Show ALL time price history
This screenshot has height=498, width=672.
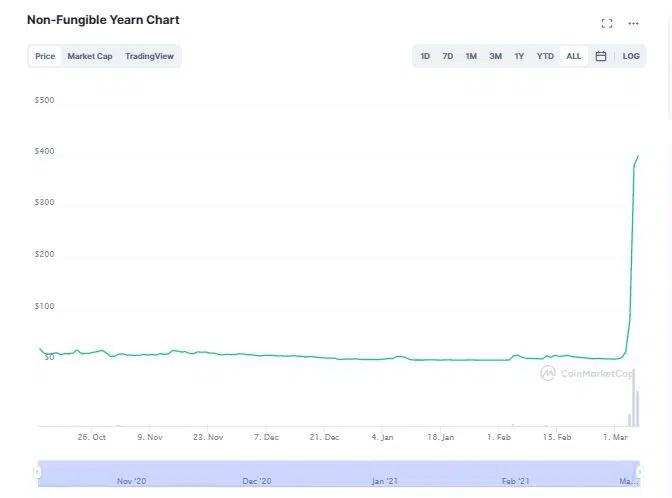point(573,56)
